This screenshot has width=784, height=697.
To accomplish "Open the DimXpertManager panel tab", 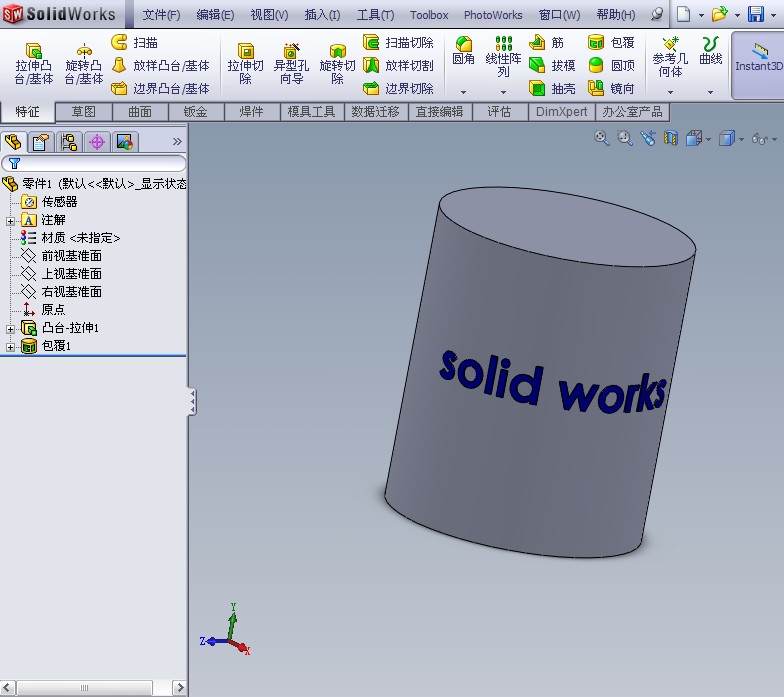I will [x=96, y=142].
